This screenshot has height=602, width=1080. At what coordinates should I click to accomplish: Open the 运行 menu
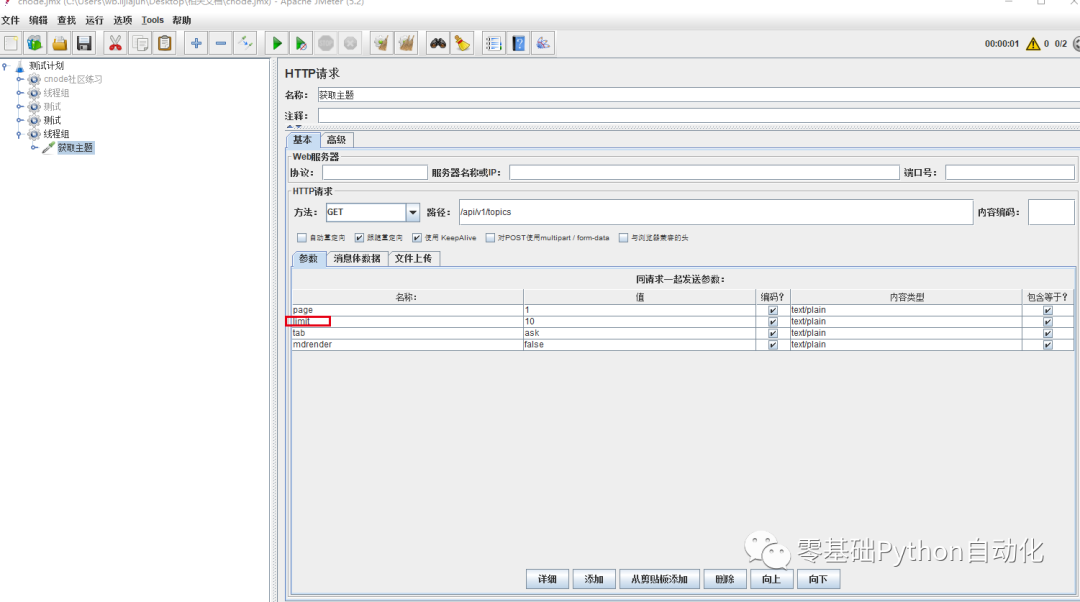[x=94, y=20]
